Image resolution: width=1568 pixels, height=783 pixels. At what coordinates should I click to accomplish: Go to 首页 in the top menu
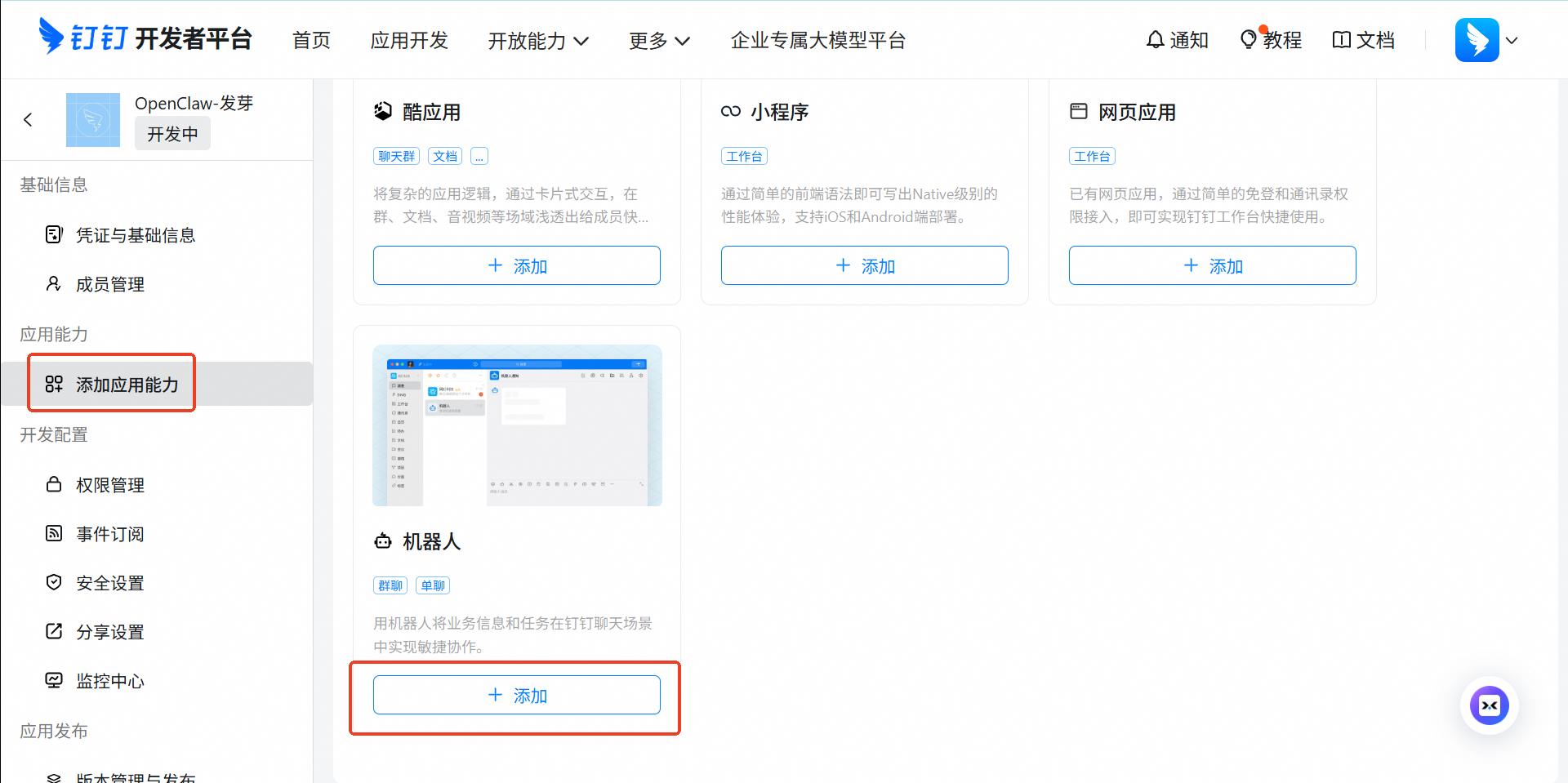click(x=311, y=40)
